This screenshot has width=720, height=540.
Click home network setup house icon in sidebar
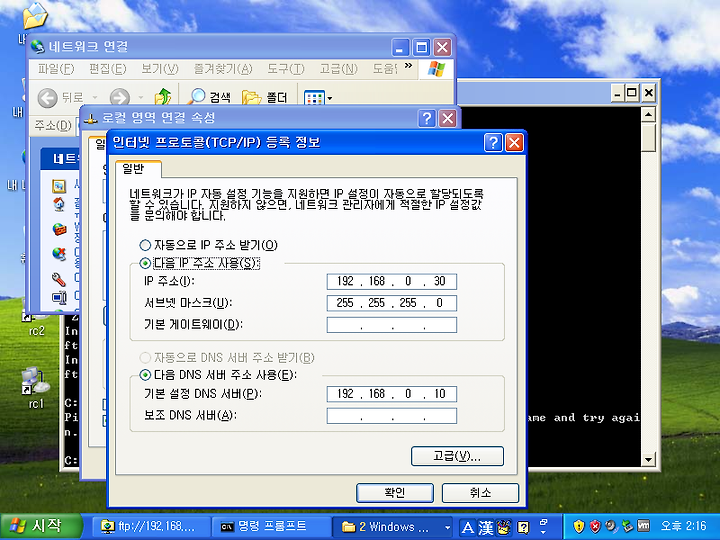point(59,204)
